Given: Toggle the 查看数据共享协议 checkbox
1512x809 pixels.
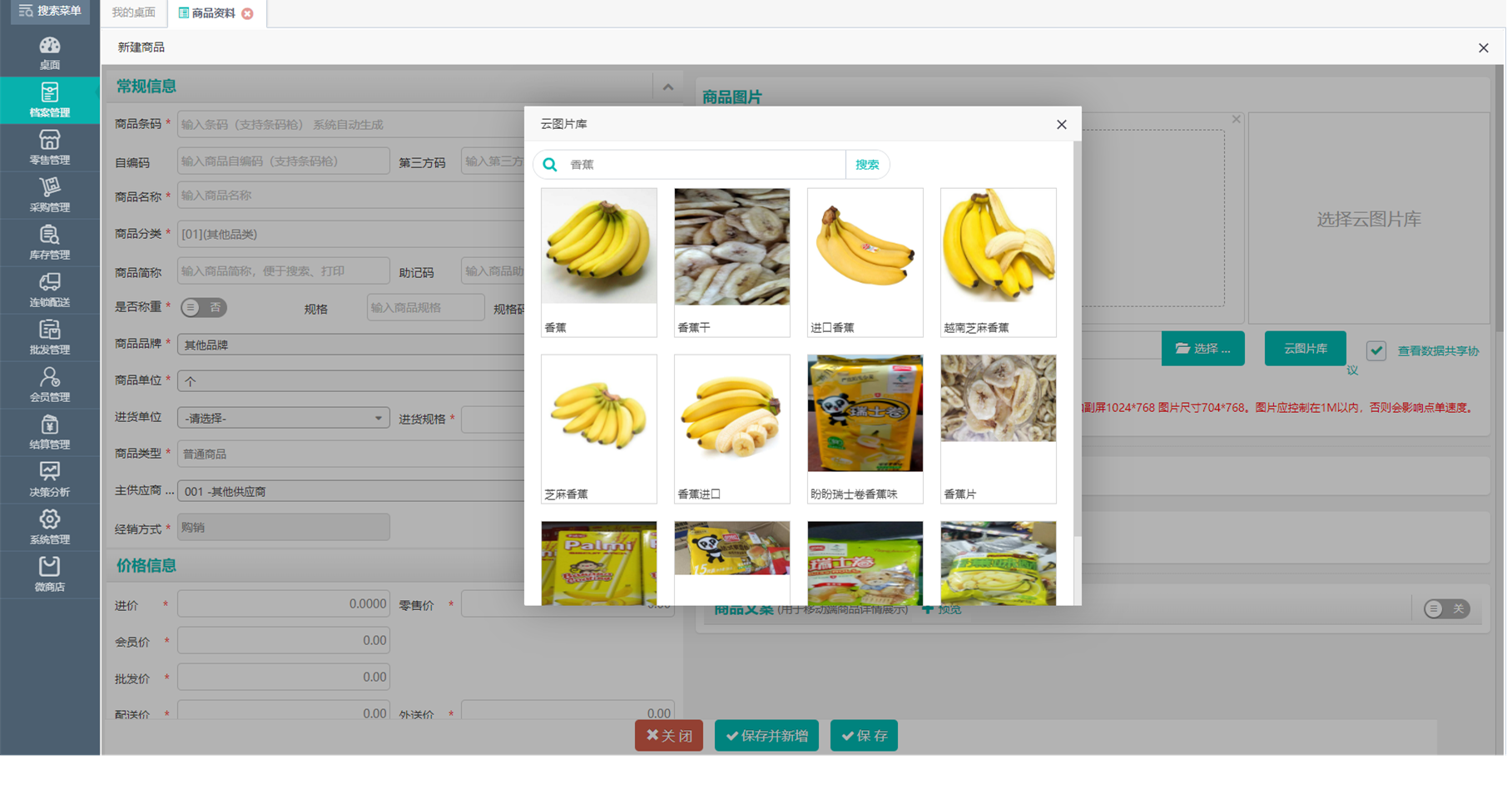Looking at the screenshot, I should (1376, 350).
